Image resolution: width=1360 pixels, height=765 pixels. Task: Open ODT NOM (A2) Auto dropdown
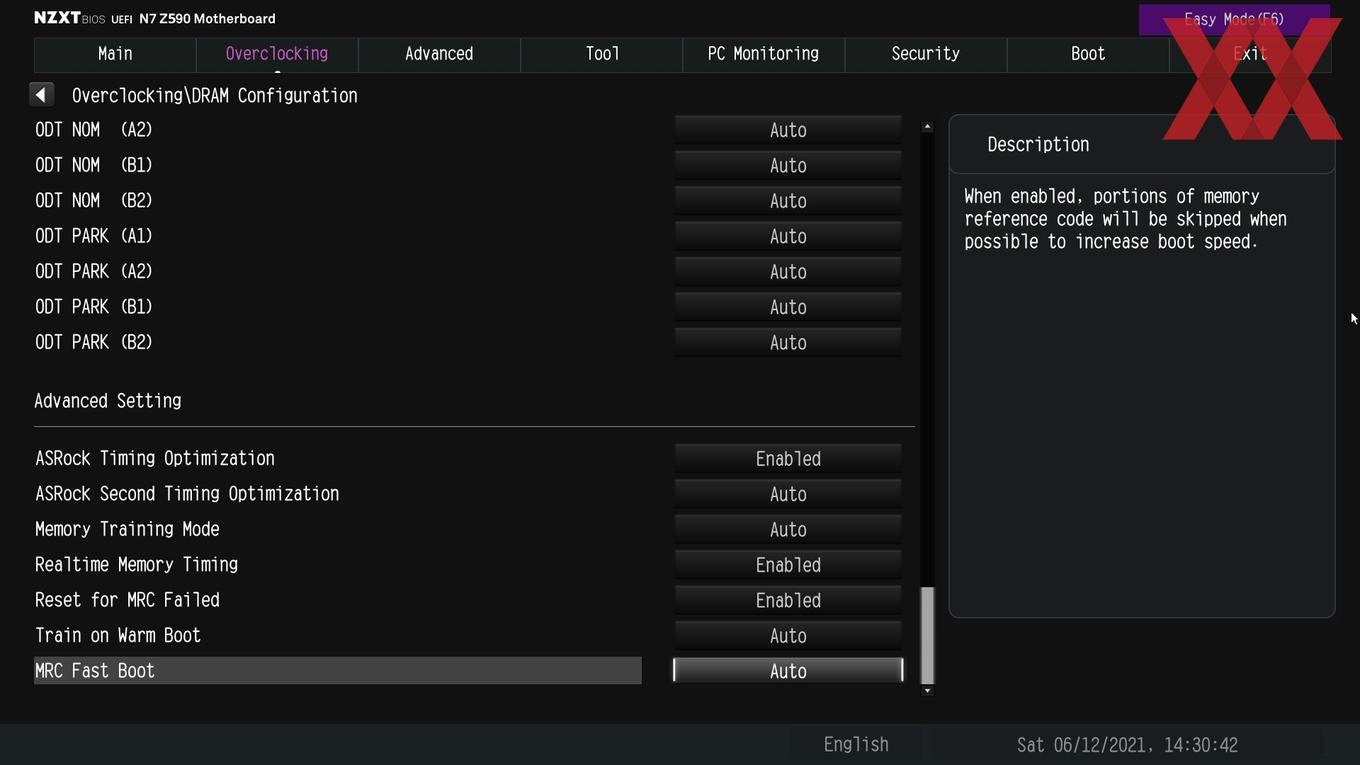tap(788, 130)
